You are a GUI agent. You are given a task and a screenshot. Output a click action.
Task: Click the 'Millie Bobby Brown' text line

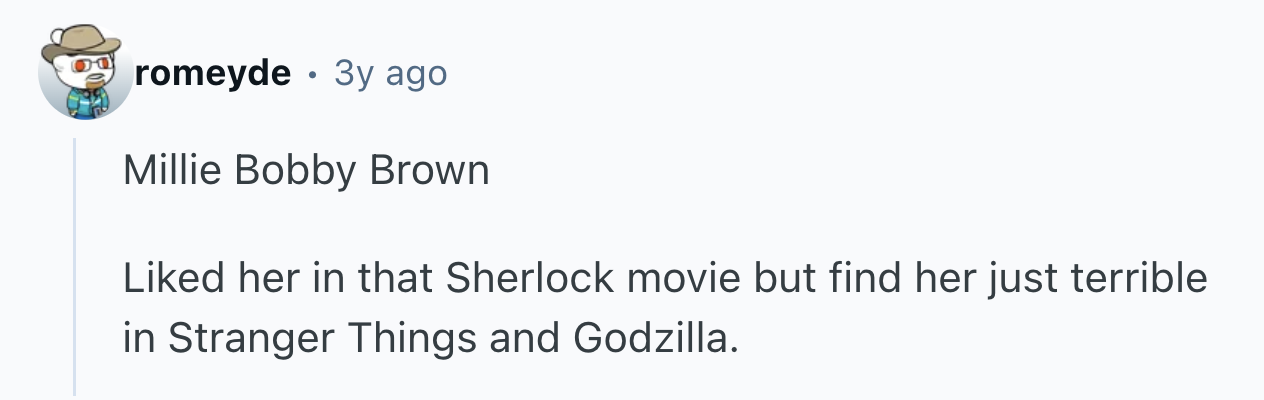point(306,171)
